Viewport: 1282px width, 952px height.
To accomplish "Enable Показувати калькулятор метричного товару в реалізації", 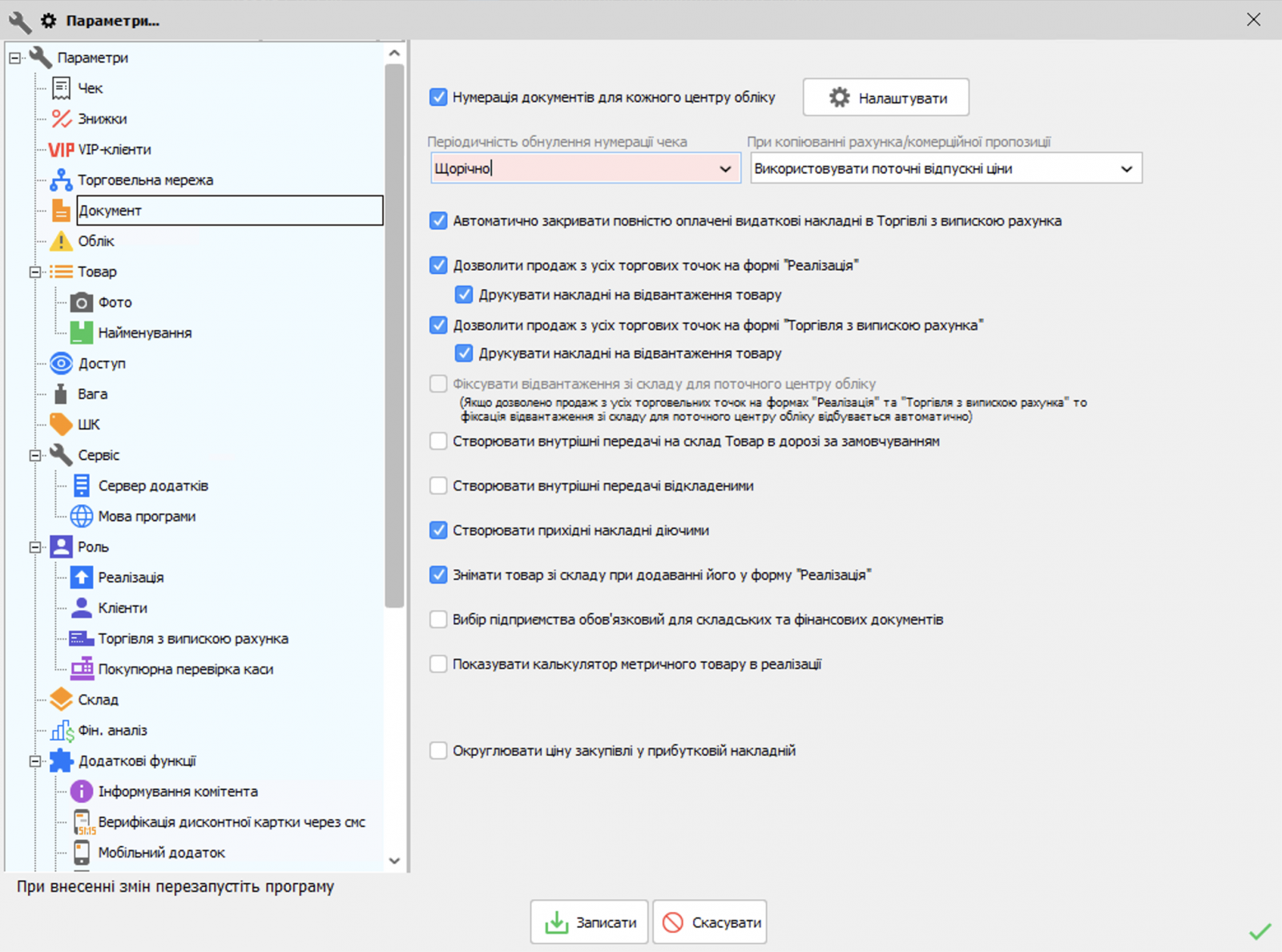I will pos(438,664).
